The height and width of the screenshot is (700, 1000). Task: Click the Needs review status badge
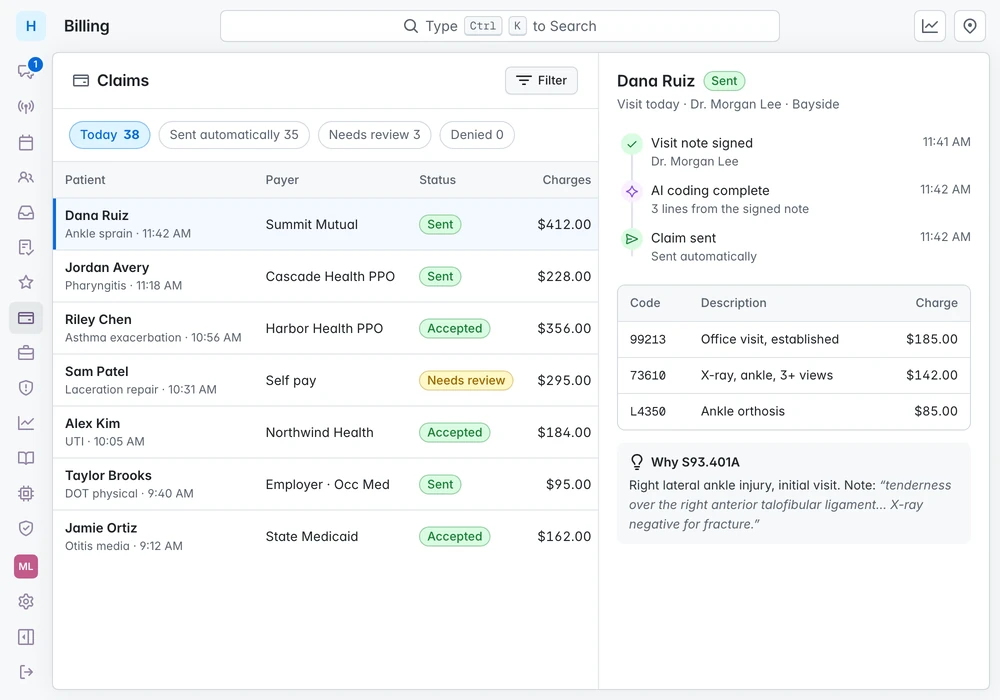[x=466, y=380]
